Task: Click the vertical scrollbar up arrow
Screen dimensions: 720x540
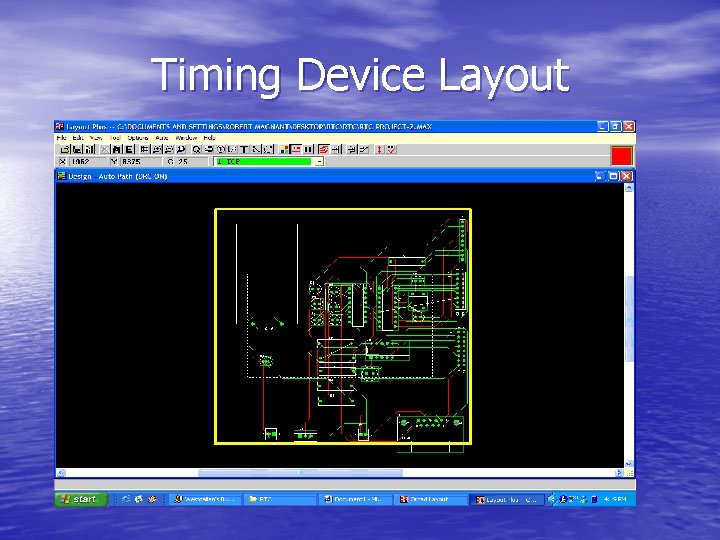Action: [629, 188]
